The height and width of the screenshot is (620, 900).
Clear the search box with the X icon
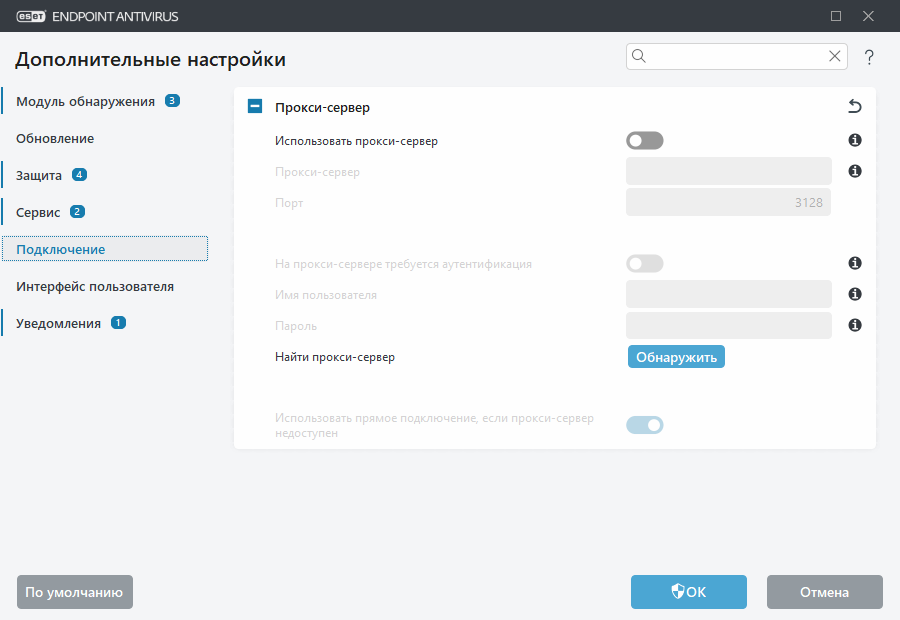[835, 57]
